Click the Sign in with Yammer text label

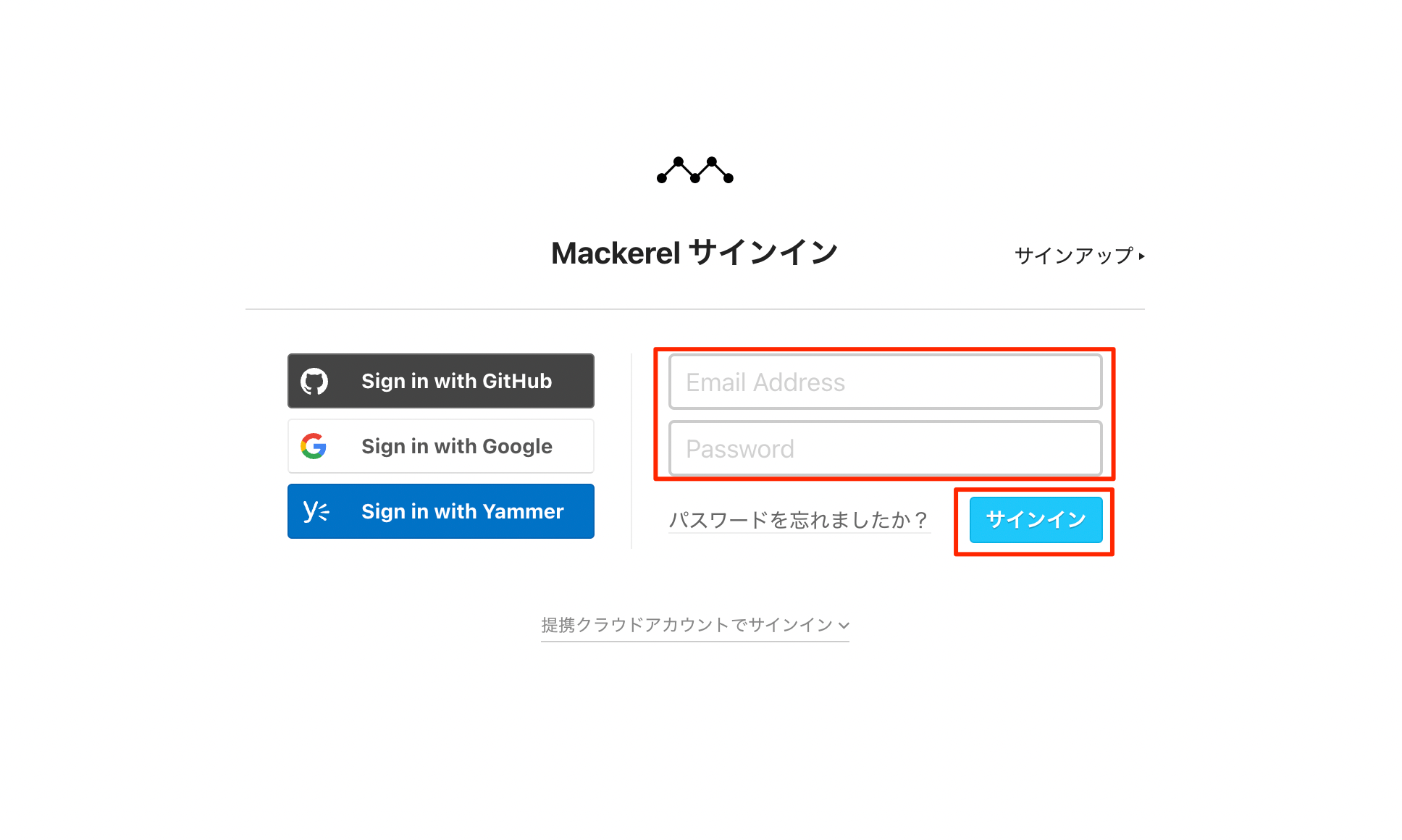pos(463,511)
